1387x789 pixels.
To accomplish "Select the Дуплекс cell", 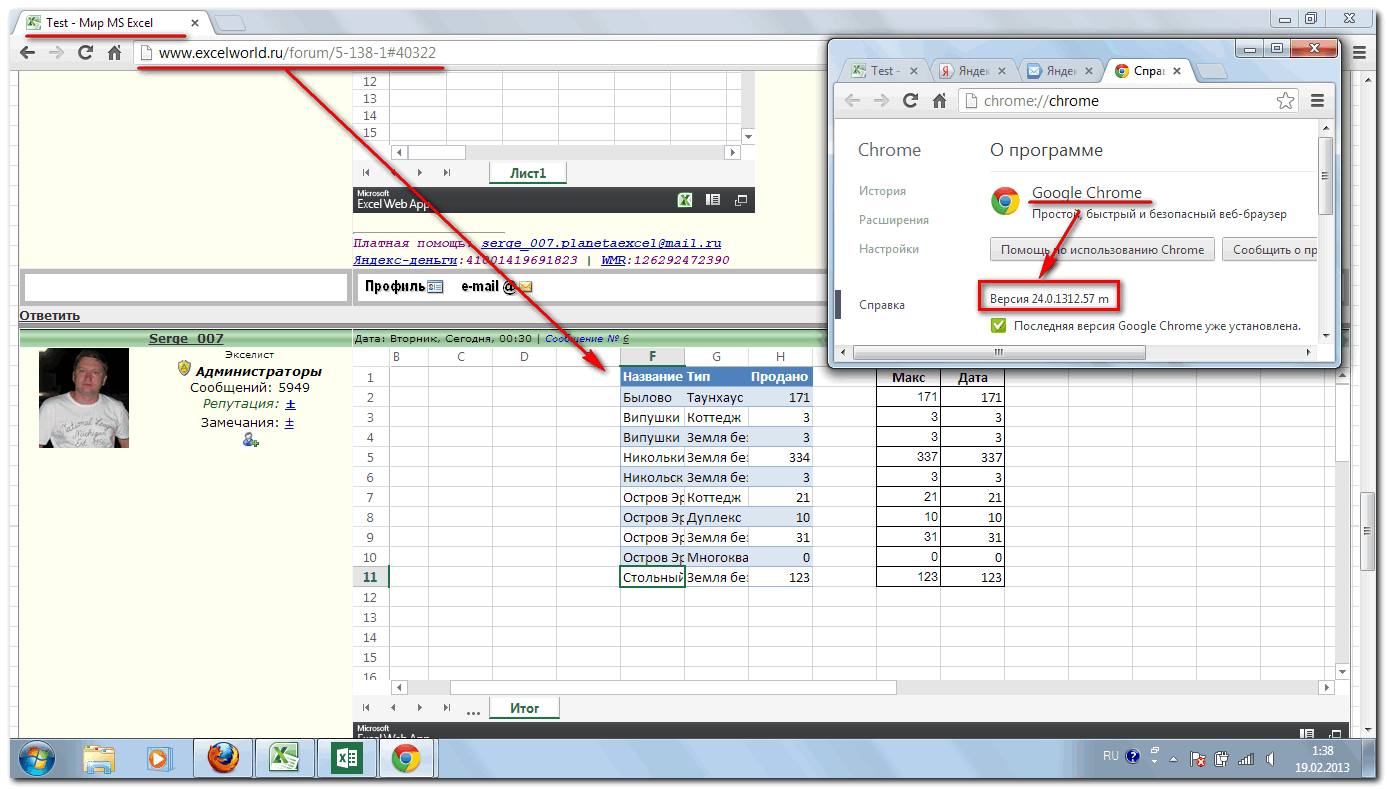I will click(716, 517).
